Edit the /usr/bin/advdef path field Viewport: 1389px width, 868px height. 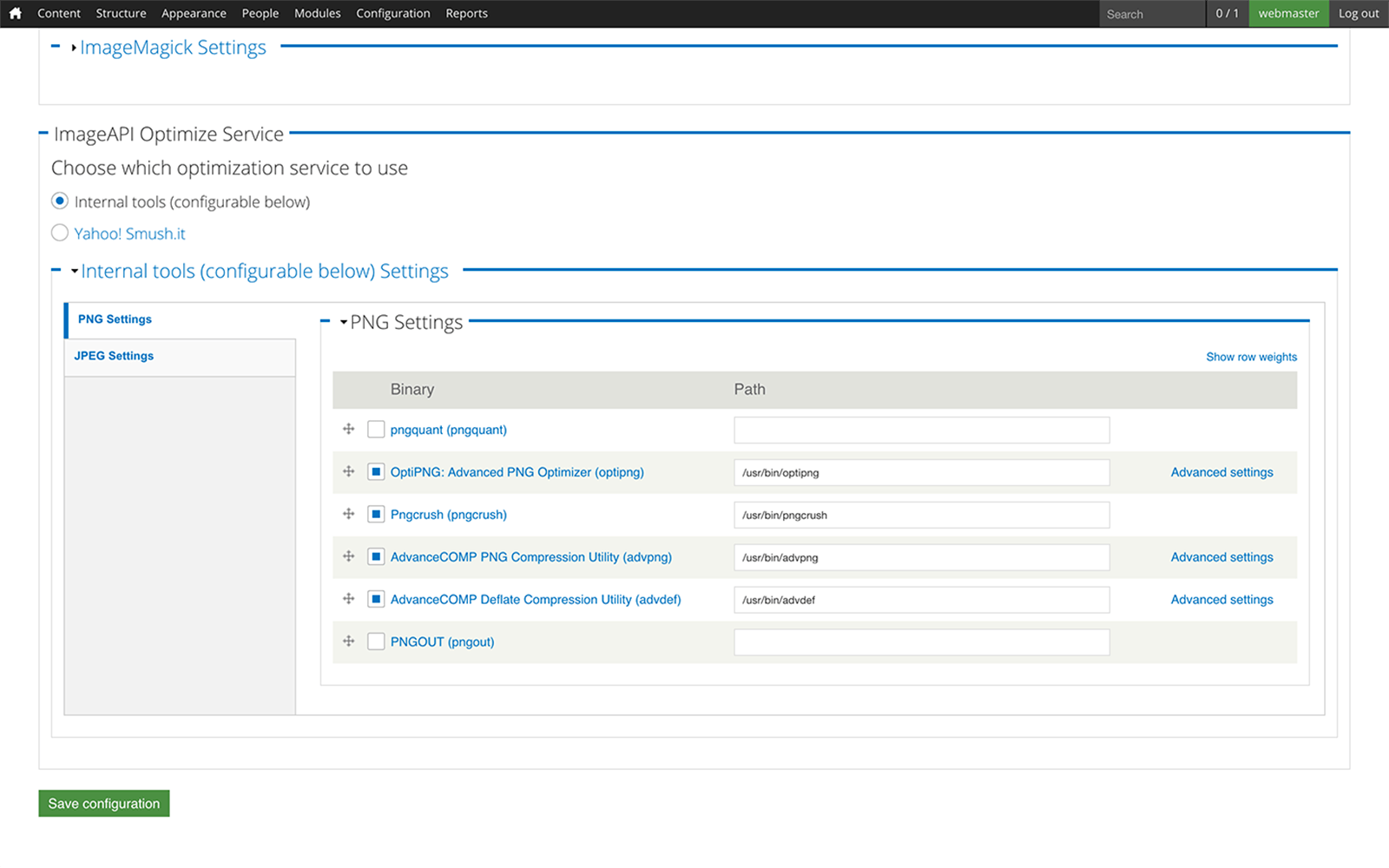tap(922, 600)
